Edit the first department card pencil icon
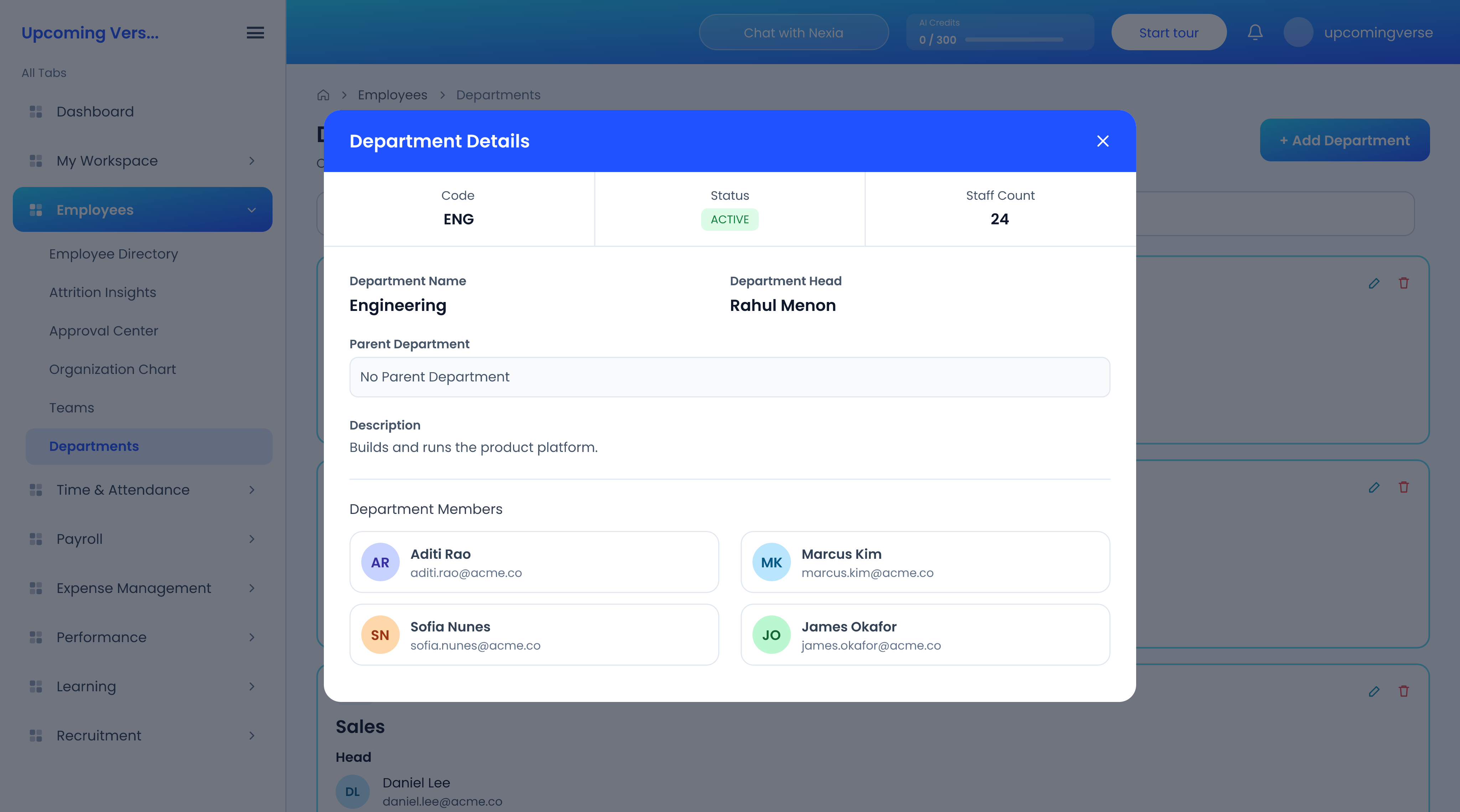Viewport: 1460px width, 812px height. click(1374, 283)
